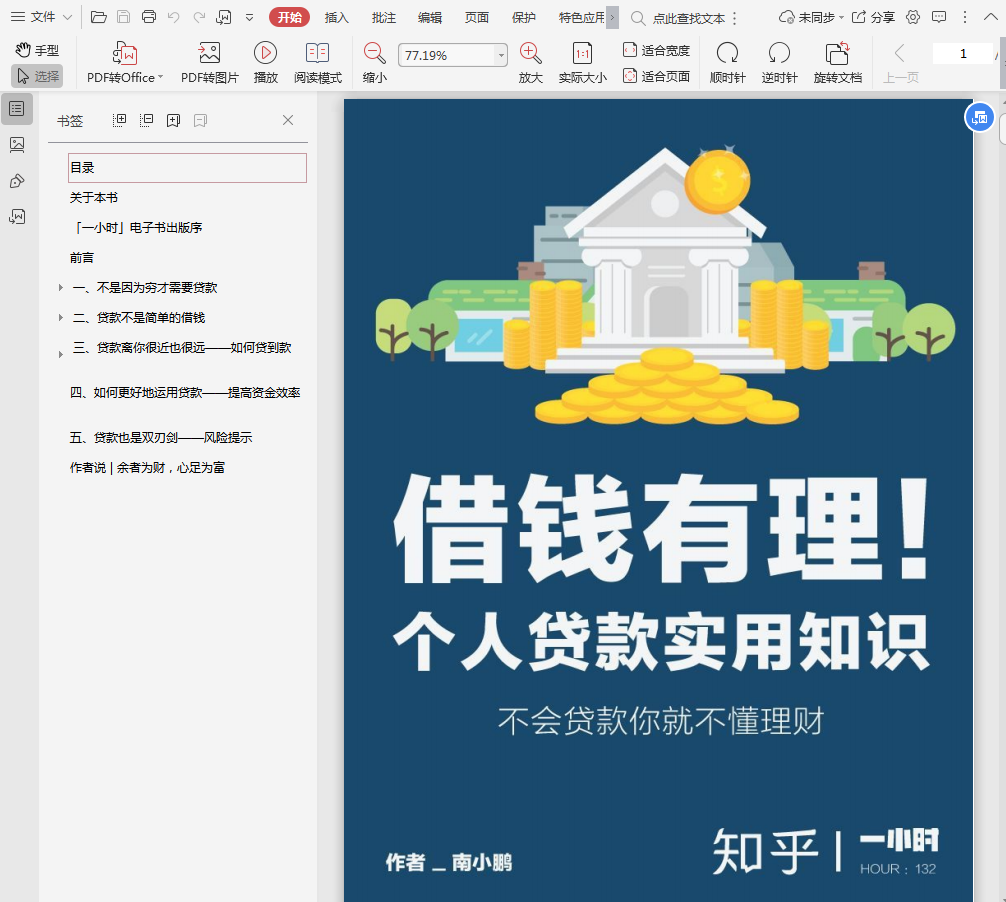Click the PDF转图片 tool
1006x902 pixels.
pos(210,62)
